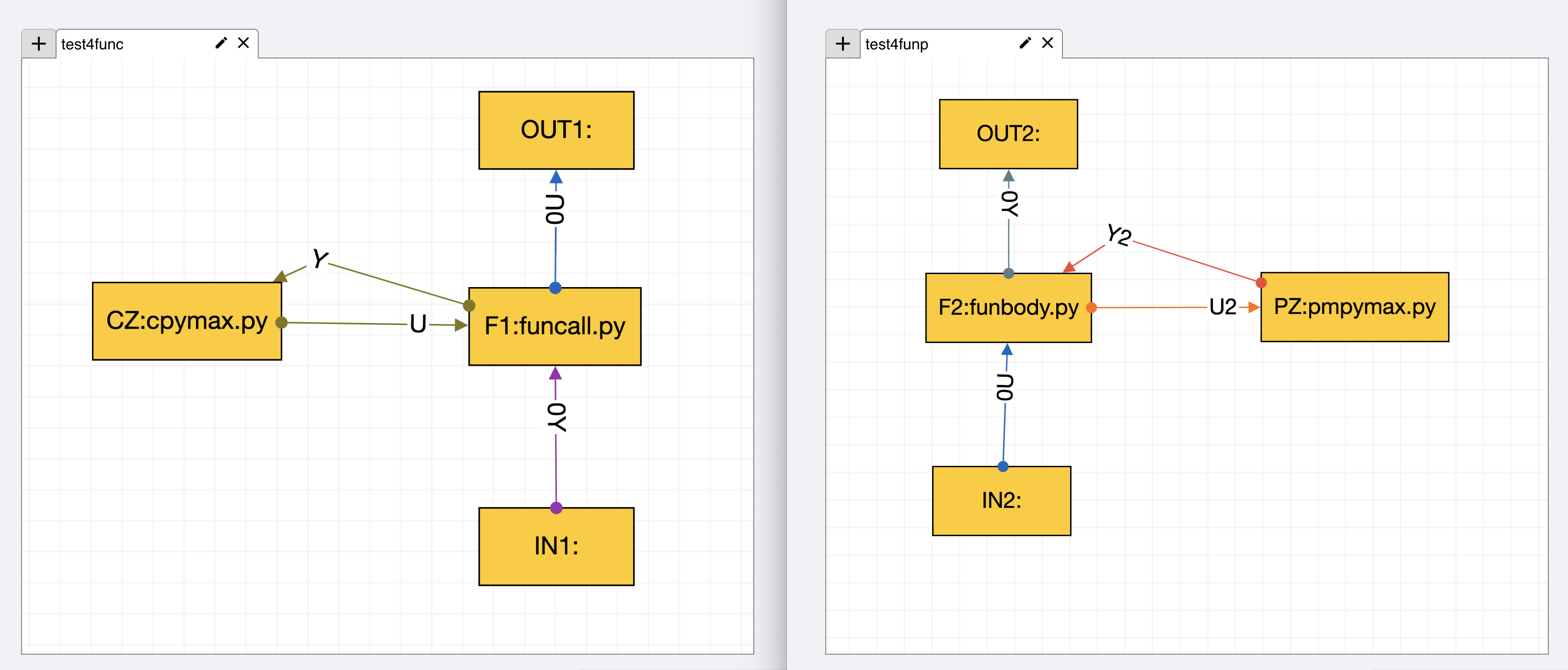1568x670 pixels.
Task: Select the OUT2: node
Action: click(1008, 134)
